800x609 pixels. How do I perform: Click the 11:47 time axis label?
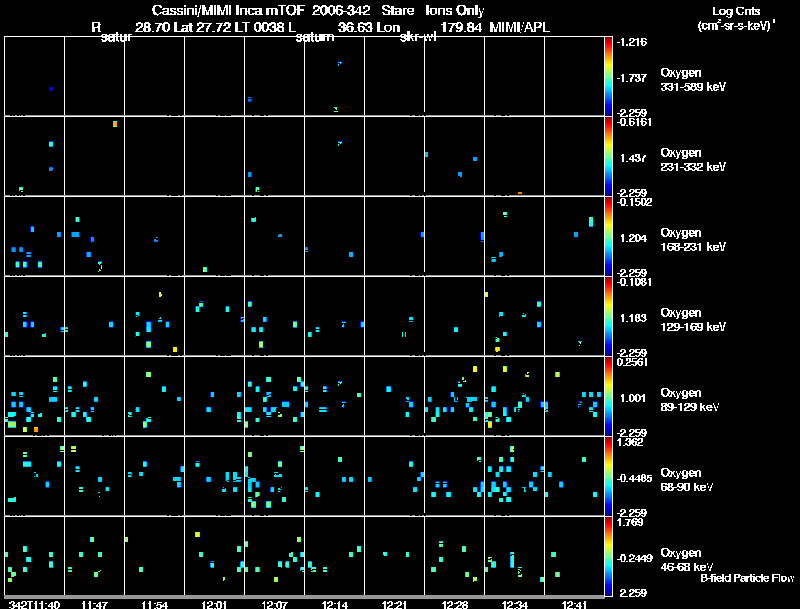pyautogui.click(x=94, y=605)
